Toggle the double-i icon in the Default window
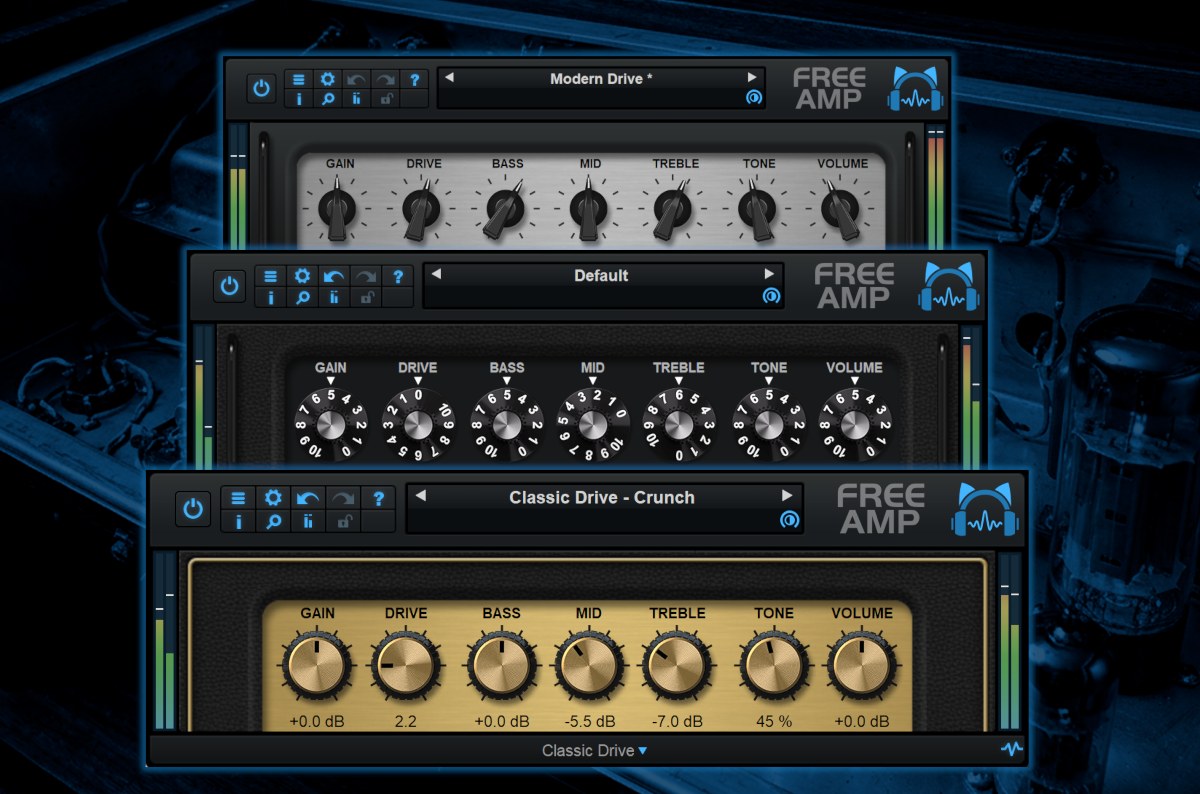Viewport: 1200px width, 794px height. coord(334,297)
